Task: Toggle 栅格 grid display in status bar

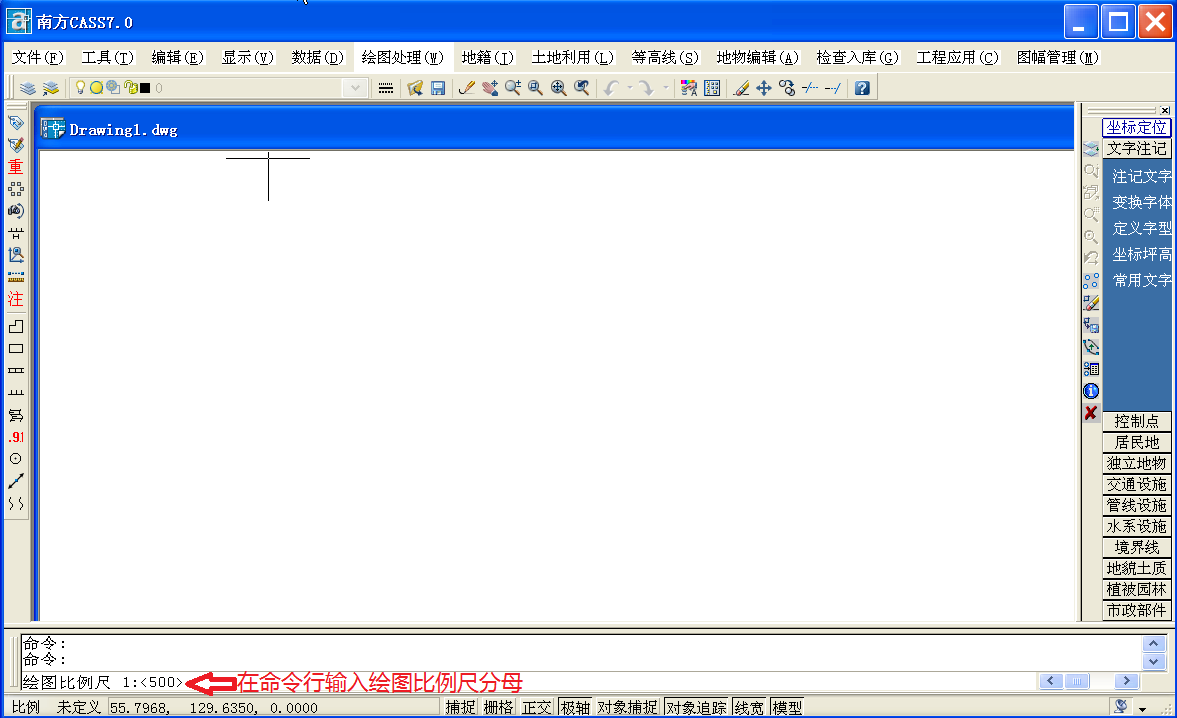Action: 498,707
